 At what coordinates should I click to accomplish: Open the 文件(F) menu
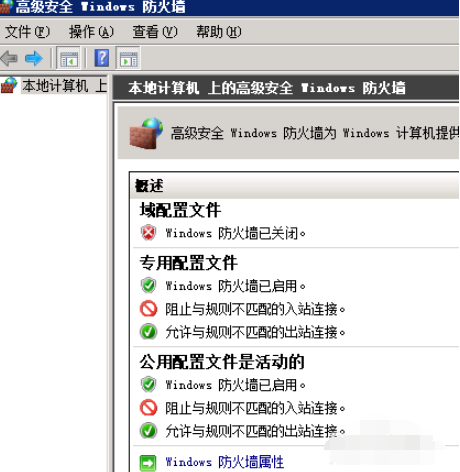pos(27,32)
